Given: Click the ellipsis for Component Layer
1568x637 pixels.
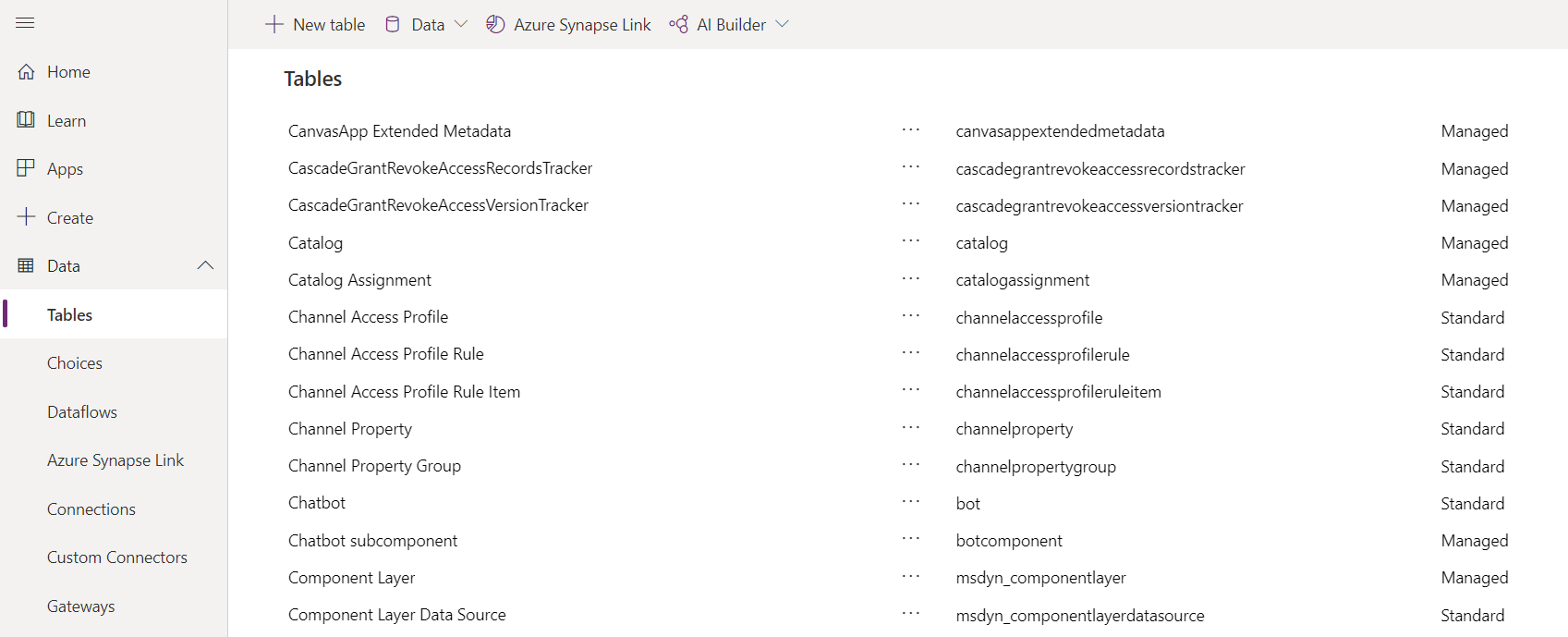Looking at the screenshot, I should coord(911,577).
